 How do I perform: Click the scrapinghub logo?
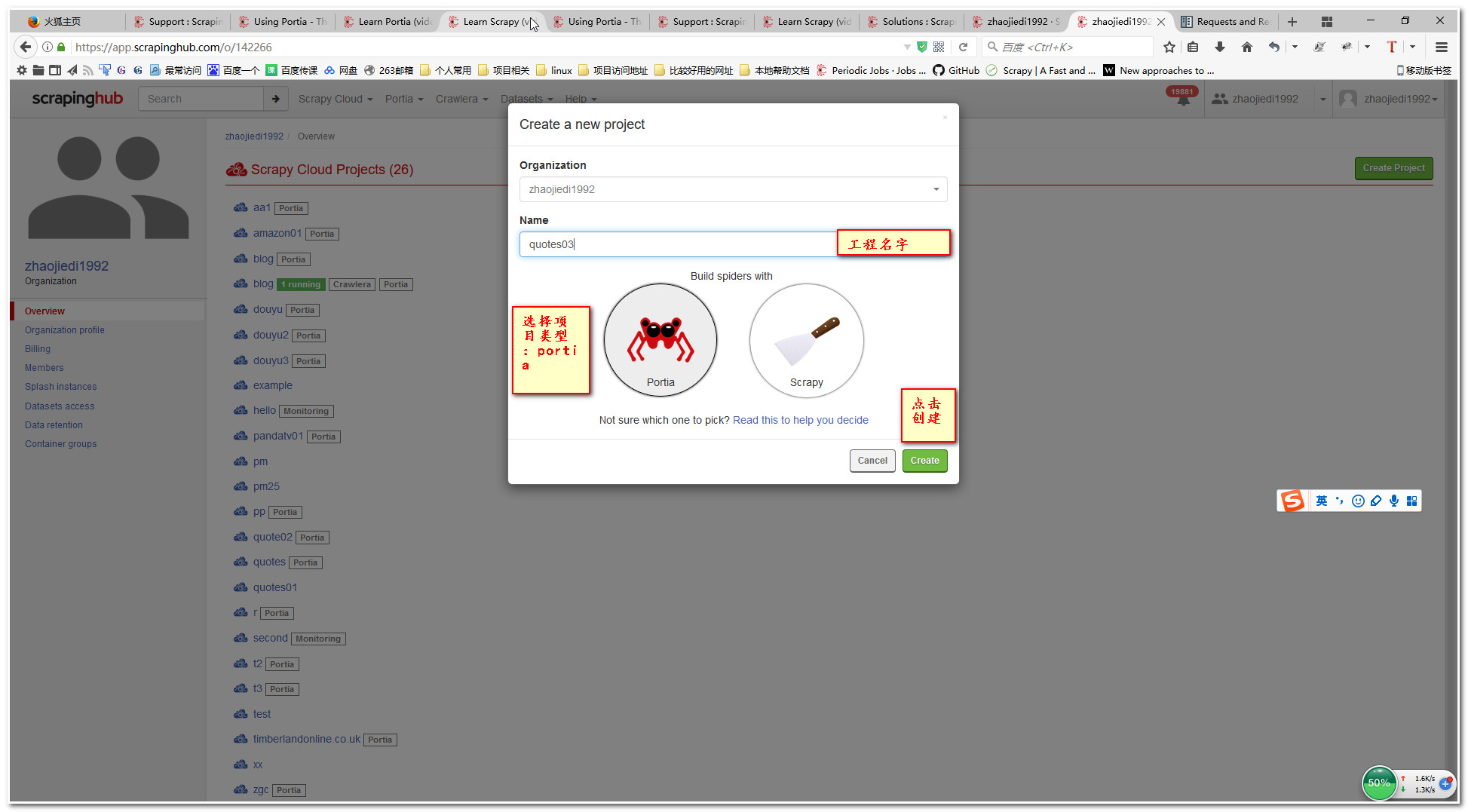[x=77, y=99]
